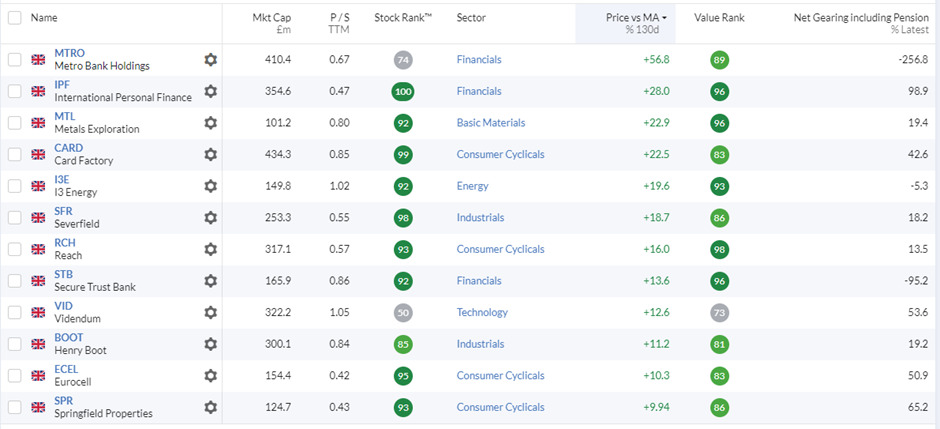Toggle the select-all checkbox in header
Viewport: 940px width, 429px height.
click(14, 18)
